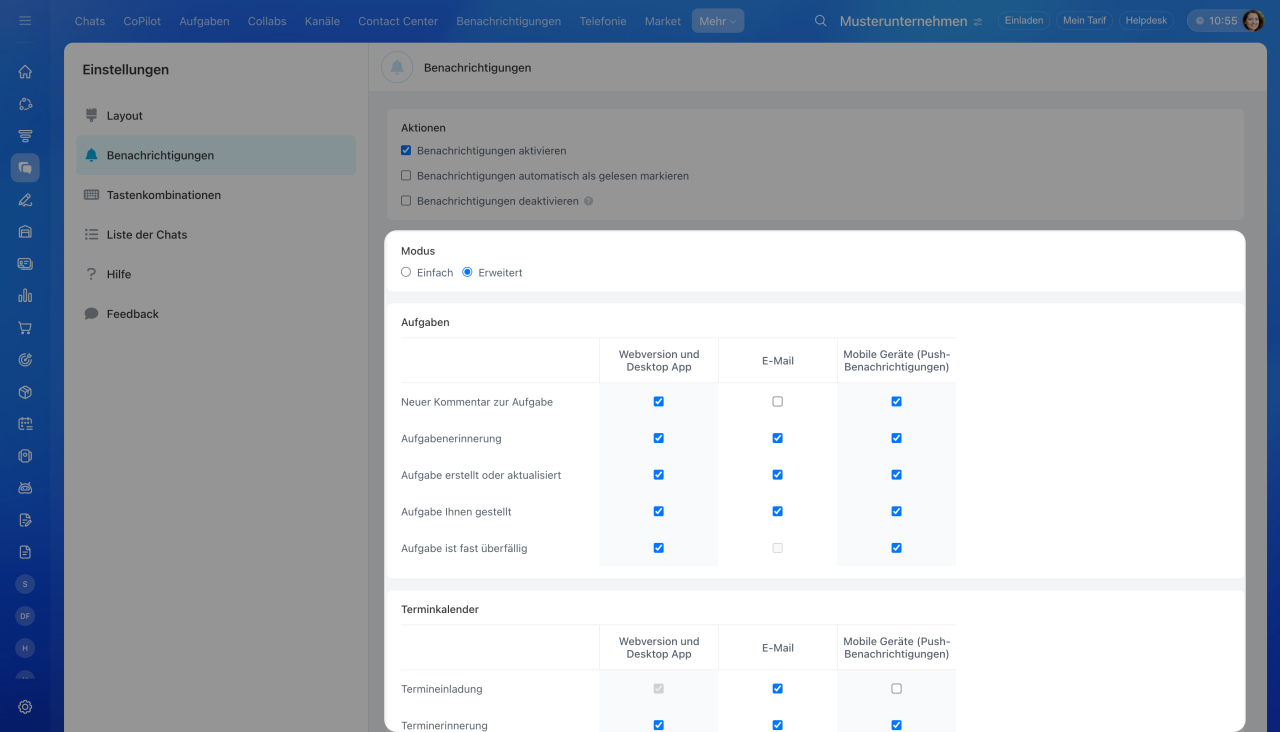This screenshot has height=732, width=1280.
Task: Click the switch icon next to Musterunternehmen
Action: [x=978, y=22]
